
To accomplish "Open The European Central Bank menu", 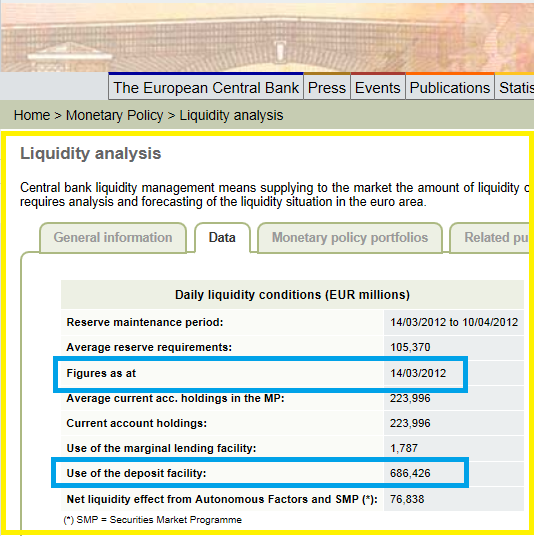I will coord(206,88).
